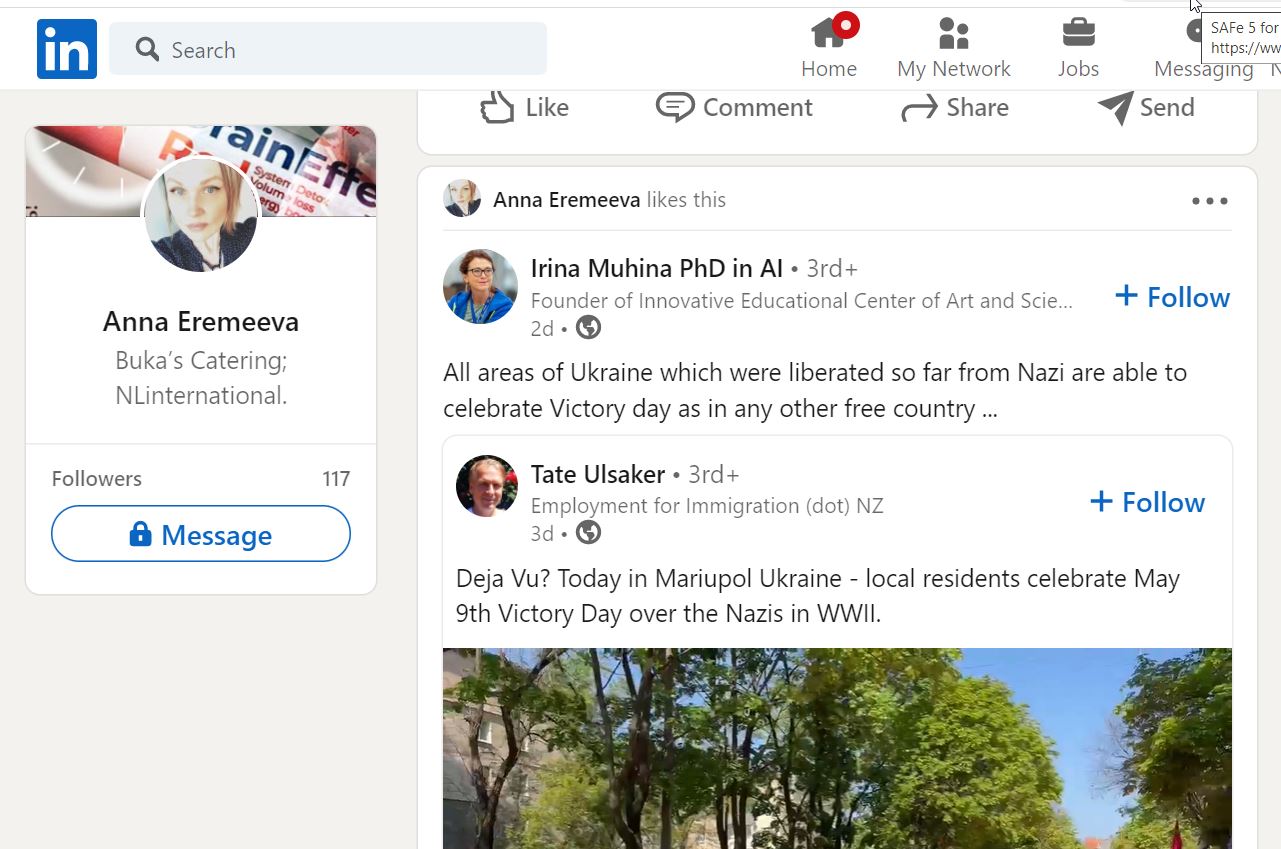Open the three-dot post options menu
1281x849 pixels.
pyautogui.click(x=1210, y=201)
